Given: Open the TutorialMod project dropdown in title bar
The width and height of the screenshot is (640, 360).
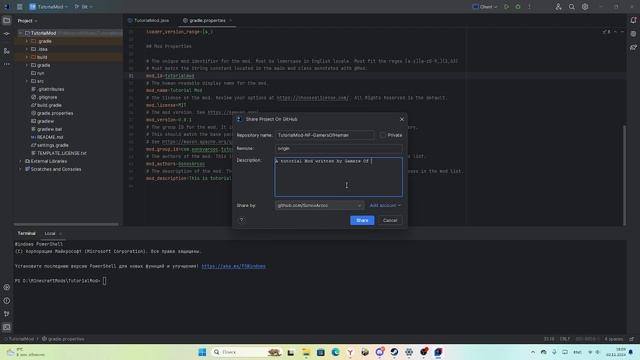Looking at the screenshot, I should click(x=48, y=7).
